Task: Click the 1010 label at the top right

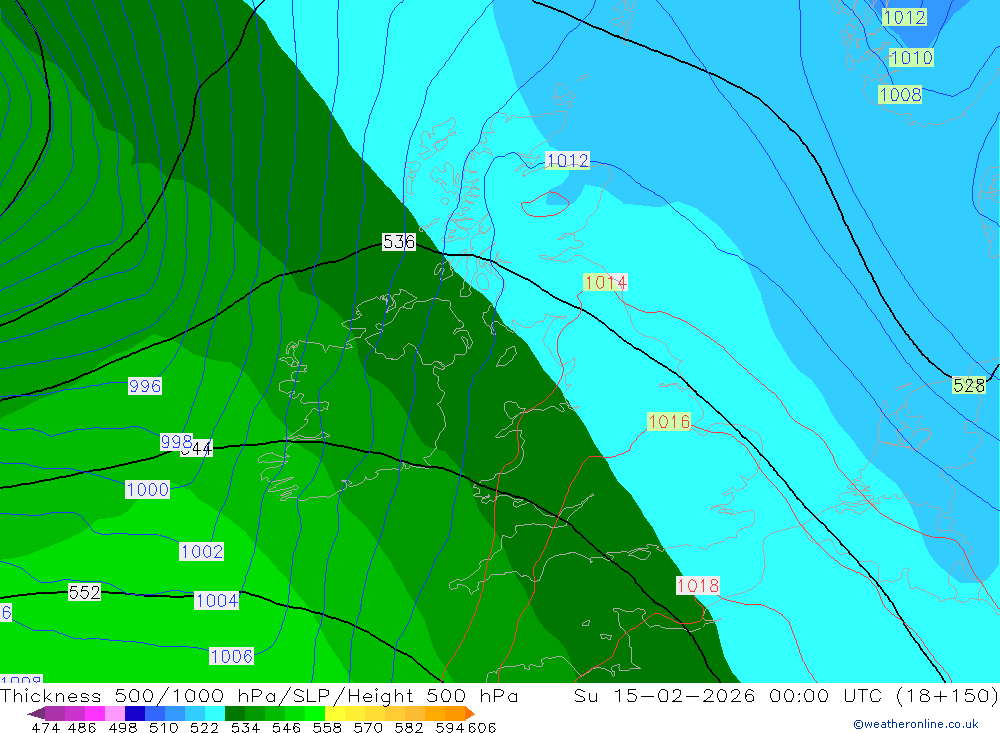Action: point(911,58)
